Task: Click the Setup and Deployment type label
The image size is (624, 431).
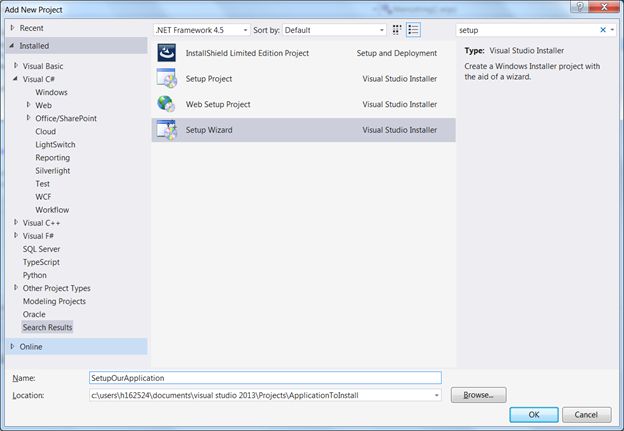Action: coord(397,53)
